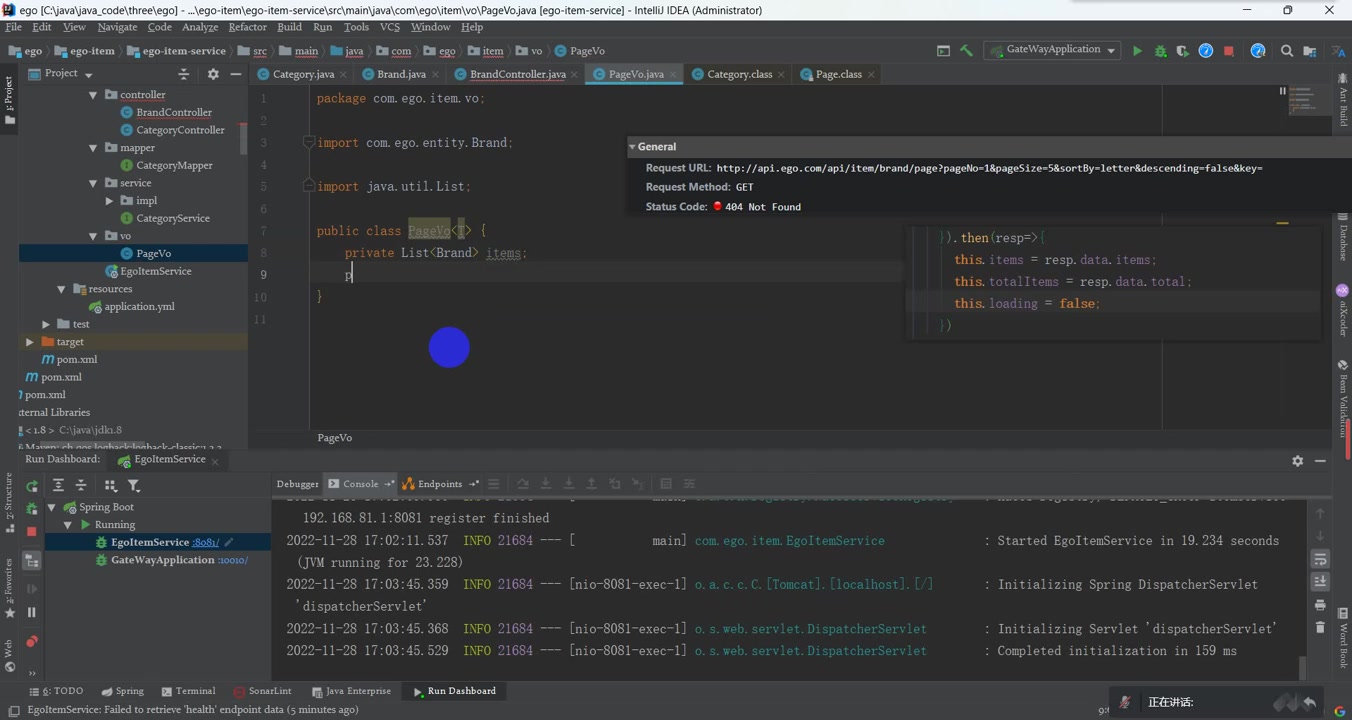Toggle scroll to end in console

(x=1320, y=581)
